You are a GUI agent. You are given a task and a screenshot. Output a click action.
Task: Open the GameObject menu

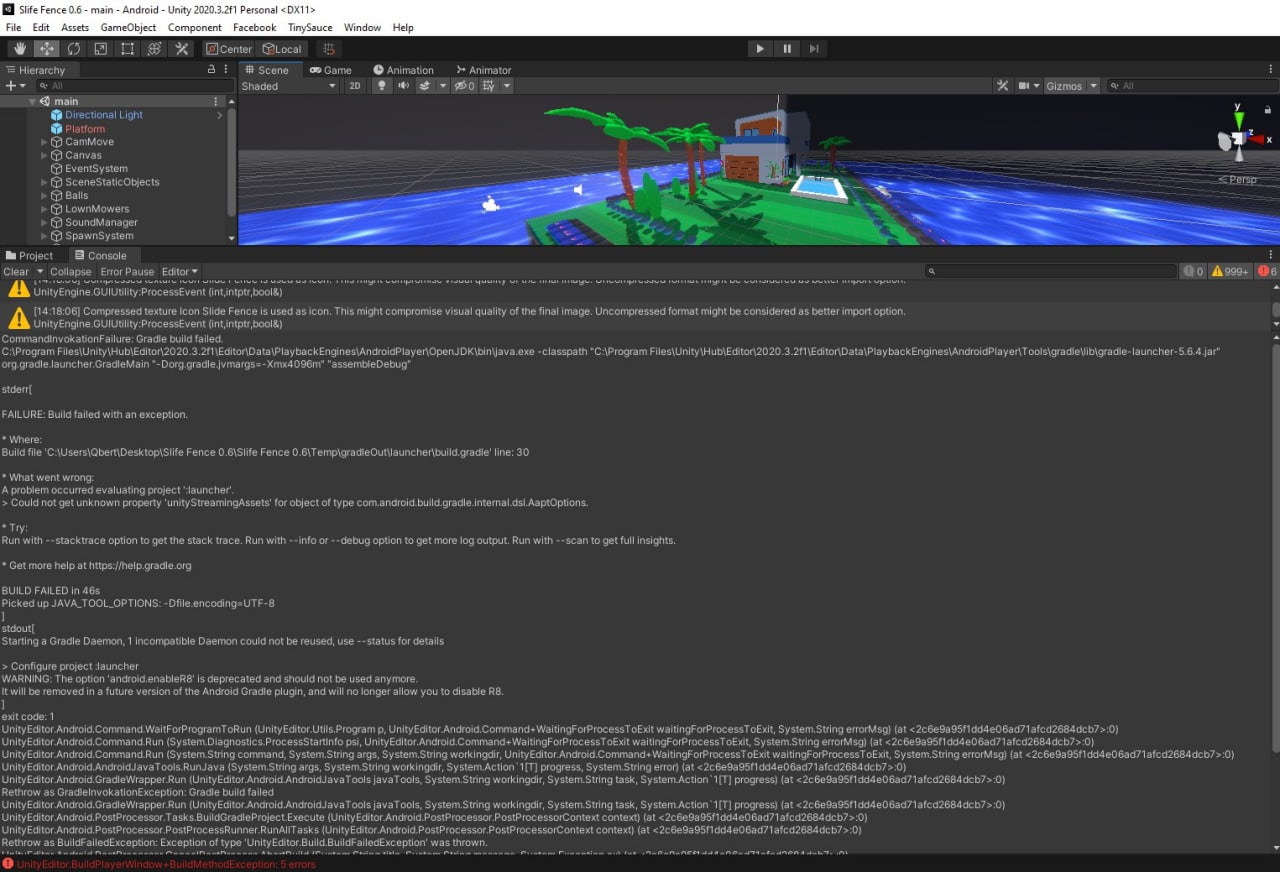click(x=128, y=27)
